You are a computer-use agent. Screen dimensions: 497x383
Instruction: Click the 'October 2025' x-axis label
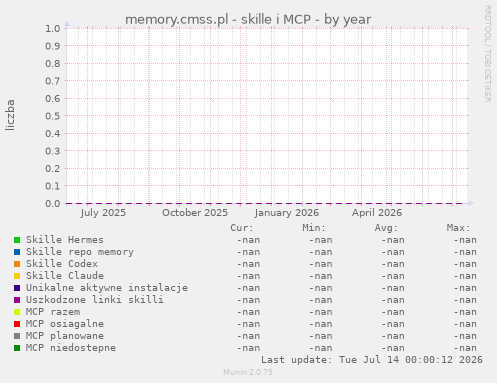(195, 213)
